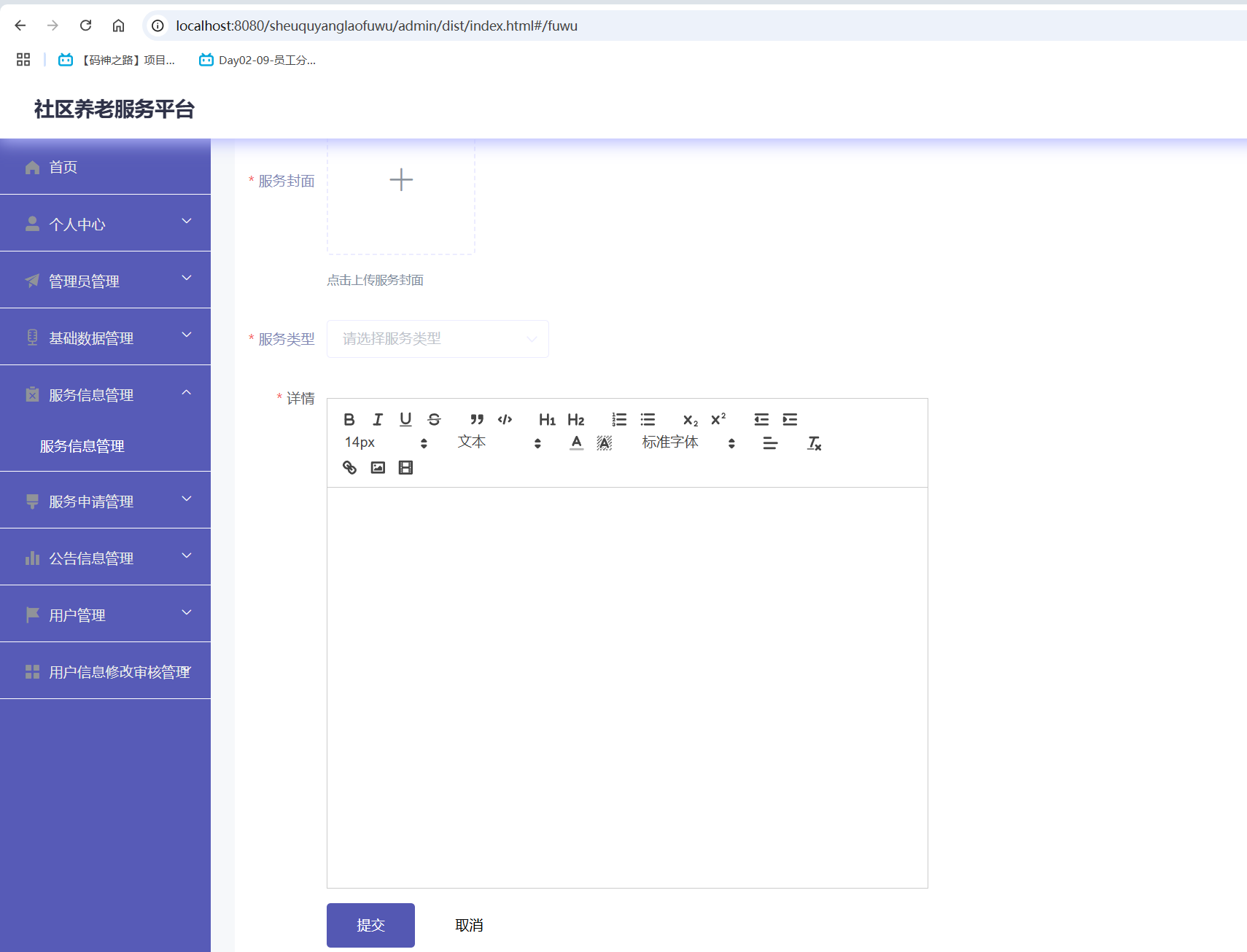
Task: Open browser home page
Action: (118, 26)
